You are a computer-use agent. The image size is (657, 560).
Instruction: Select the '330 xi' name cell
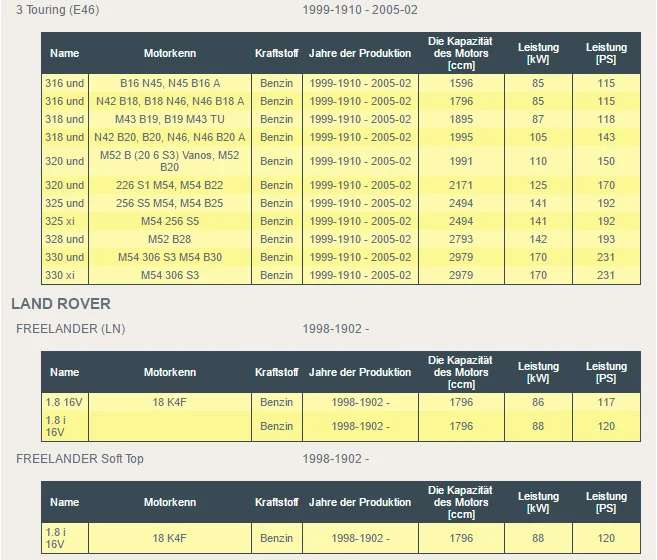[60, 275]
